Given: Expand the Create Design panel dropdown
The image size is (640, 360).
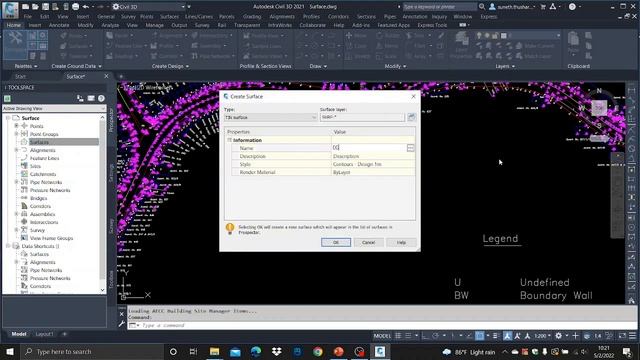Looking at the screenshot, I should (170, 66).
